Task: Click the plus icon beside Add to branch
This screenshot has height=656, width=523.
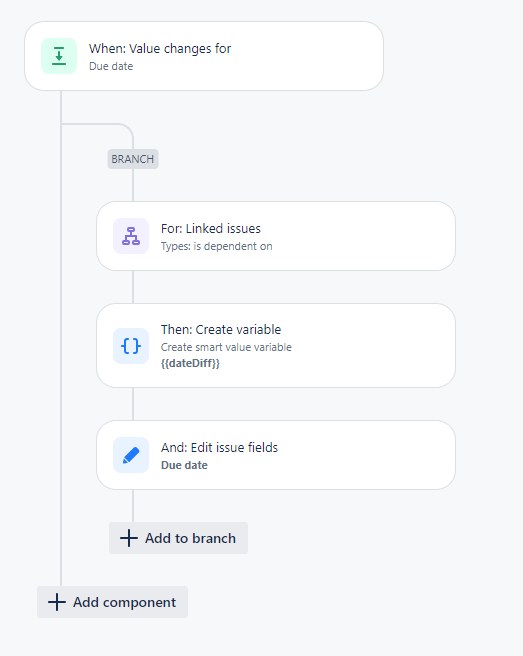Action: click(x=129, y=538)
